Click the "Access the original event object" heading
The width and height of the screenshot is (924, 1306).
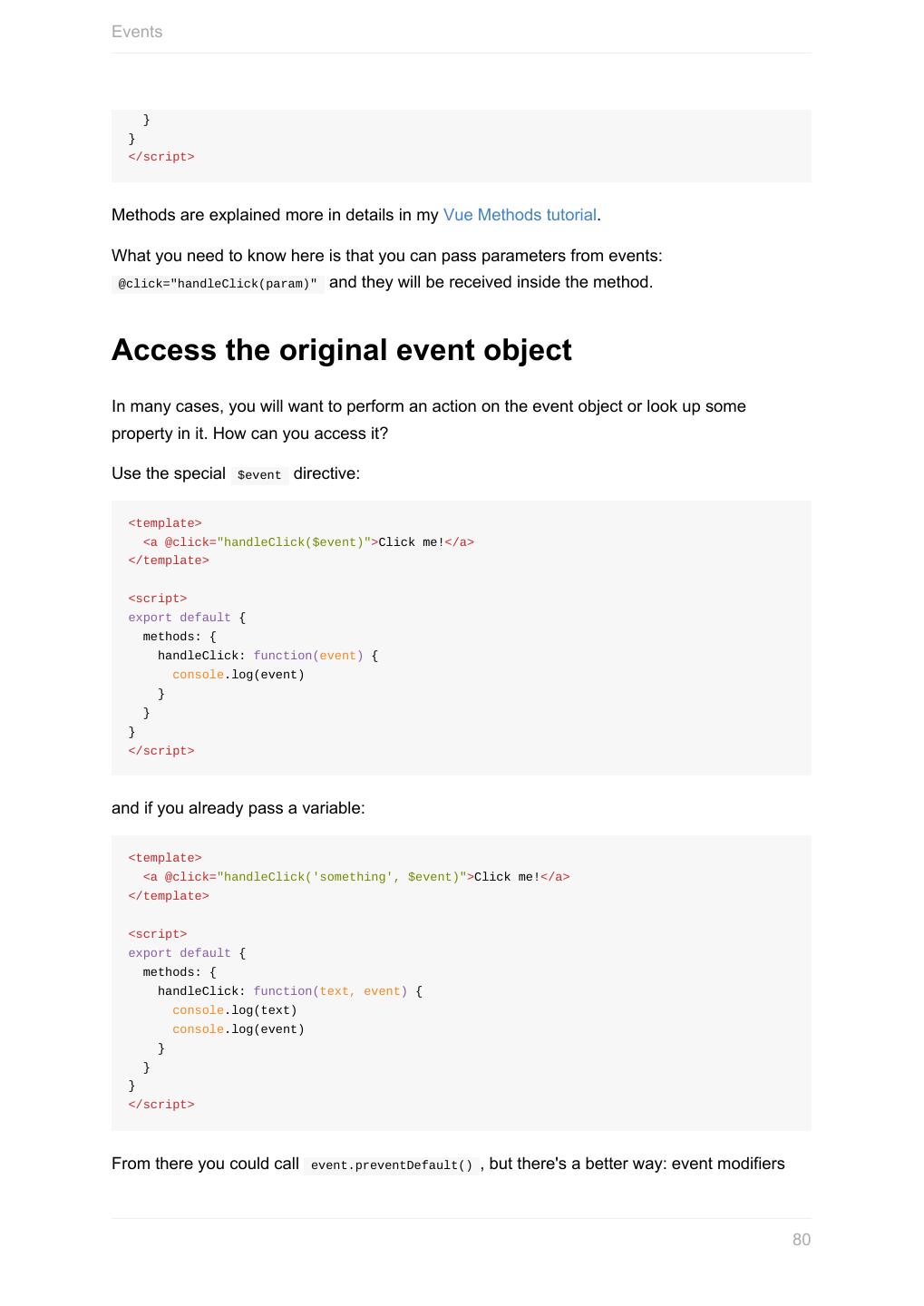341,350
